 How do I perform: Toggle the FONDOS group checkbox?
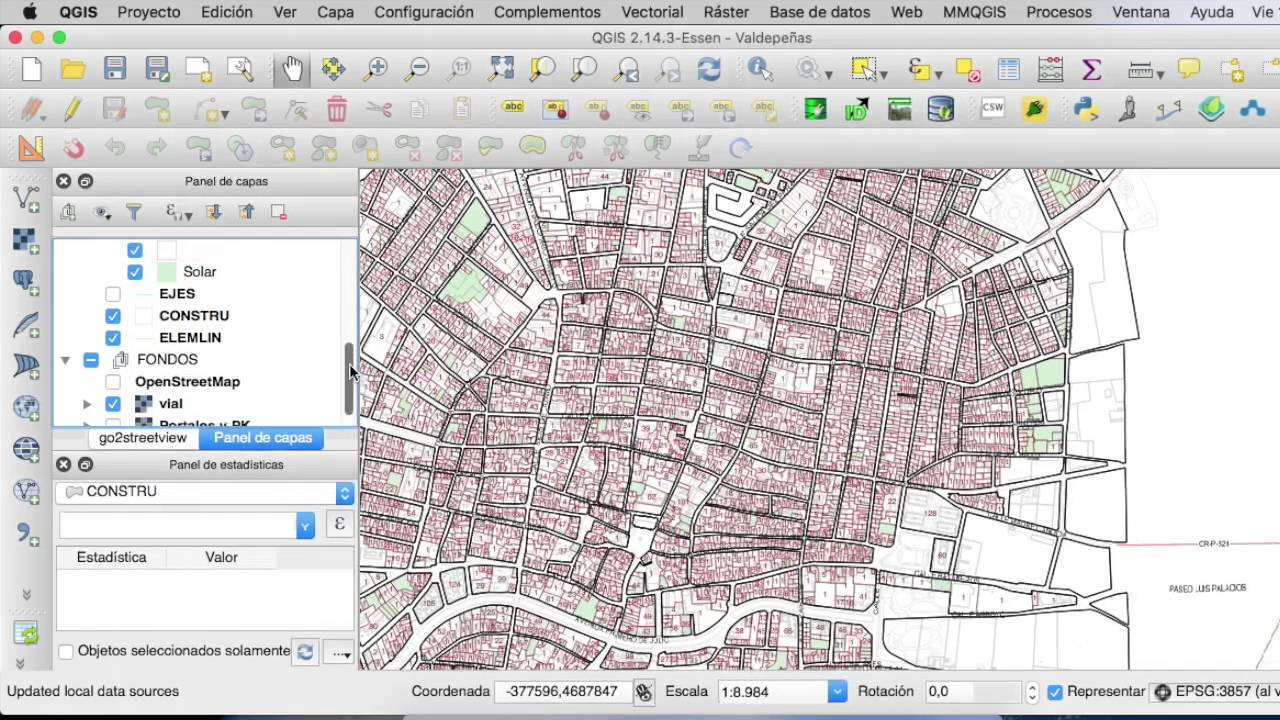[x=91, y=360]
